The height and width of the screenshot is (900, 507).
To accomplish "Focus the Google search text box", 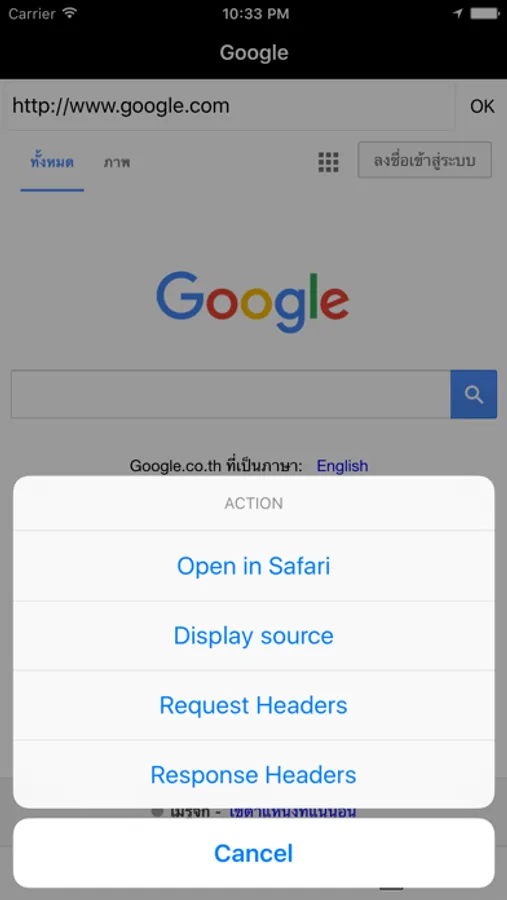I will click(x=231, y=394).
